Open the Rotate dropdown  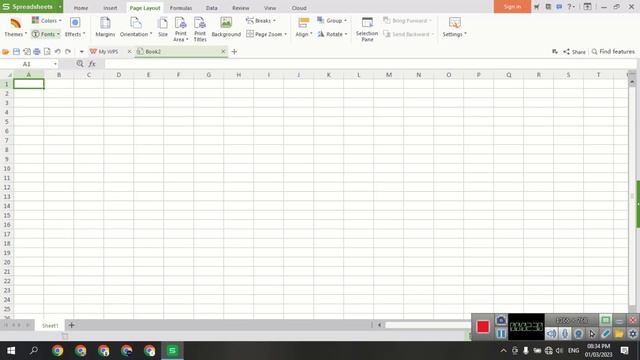pyautogui.click(x=332, y=34)
